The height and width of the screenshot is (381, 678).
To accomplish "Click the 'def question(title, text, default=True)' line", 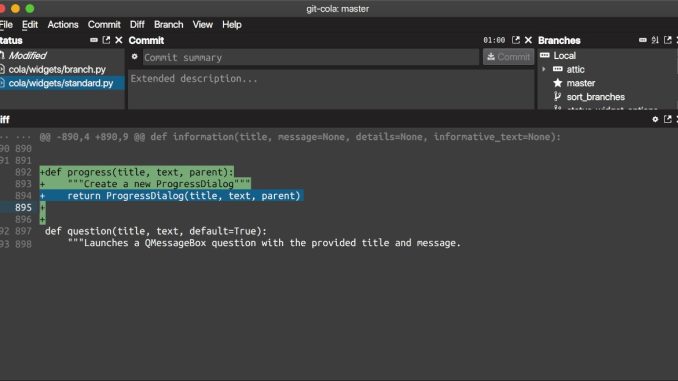I will [x=156, y=231].
